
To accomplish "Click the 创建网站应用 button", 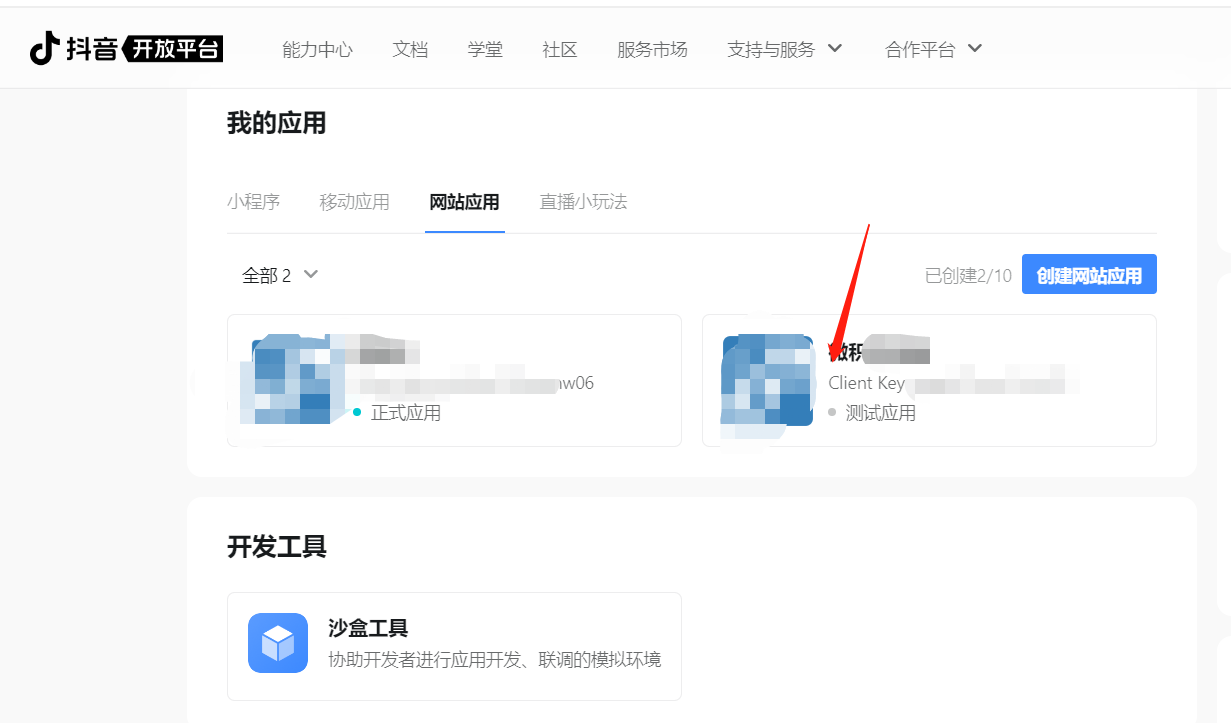I will pos(1089,275).
